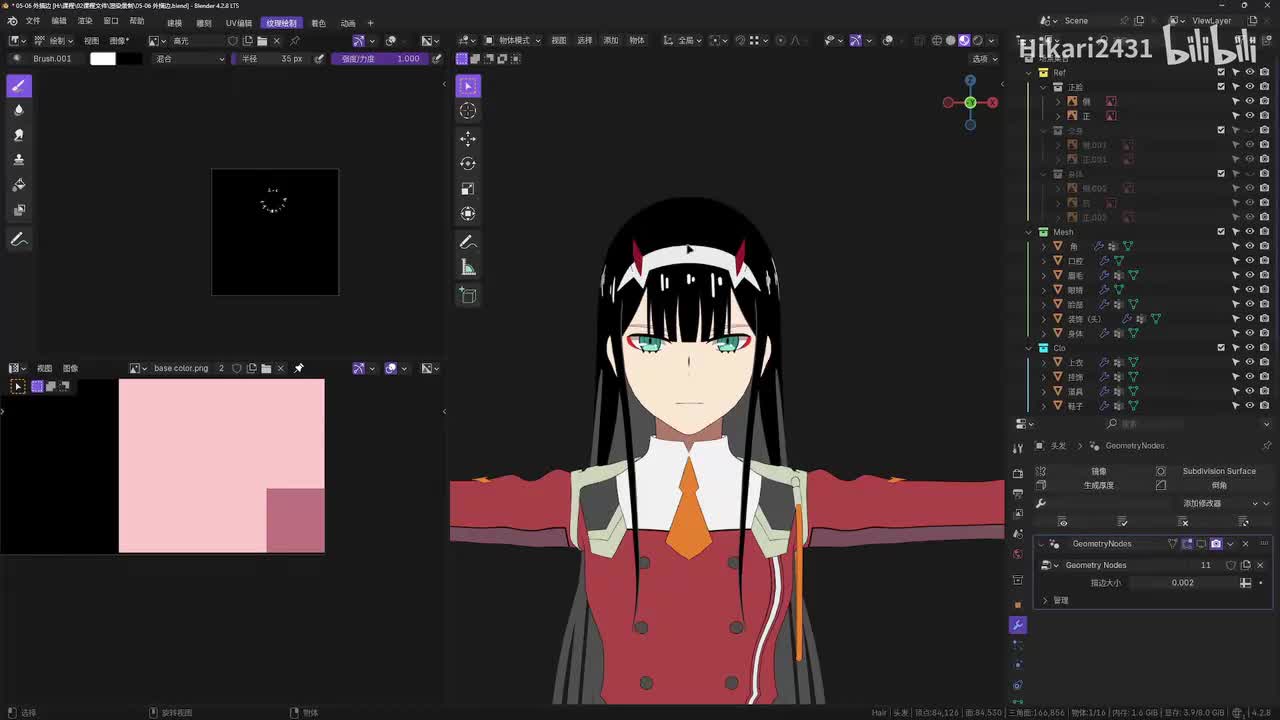The image size is (1280, 720).
Task: Toggle GeometryNodes modifier render visibility
Action: 1216,544
